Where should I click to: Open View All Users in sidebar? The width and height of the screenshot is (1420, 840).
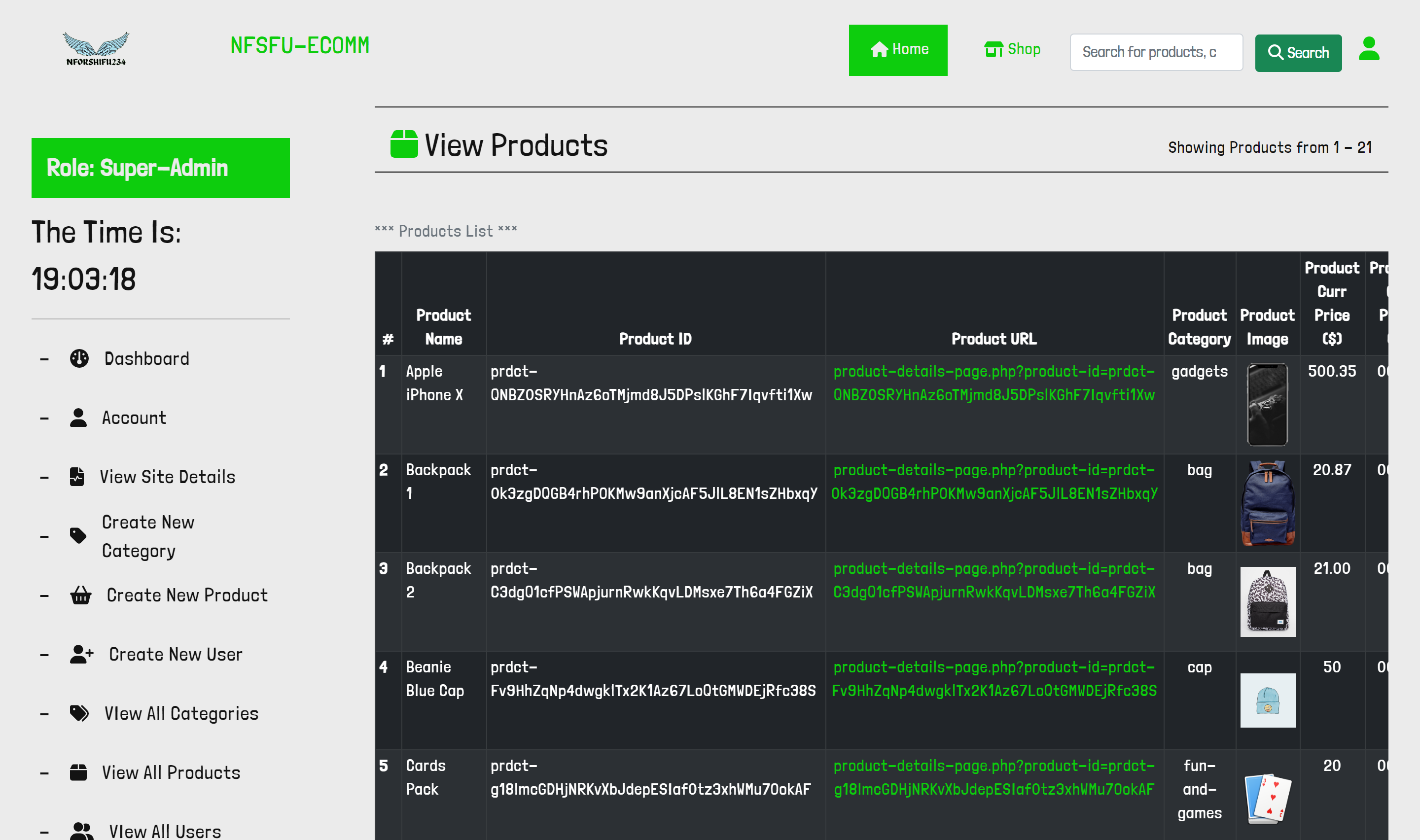pyautogui.click(x=165, y=831)
